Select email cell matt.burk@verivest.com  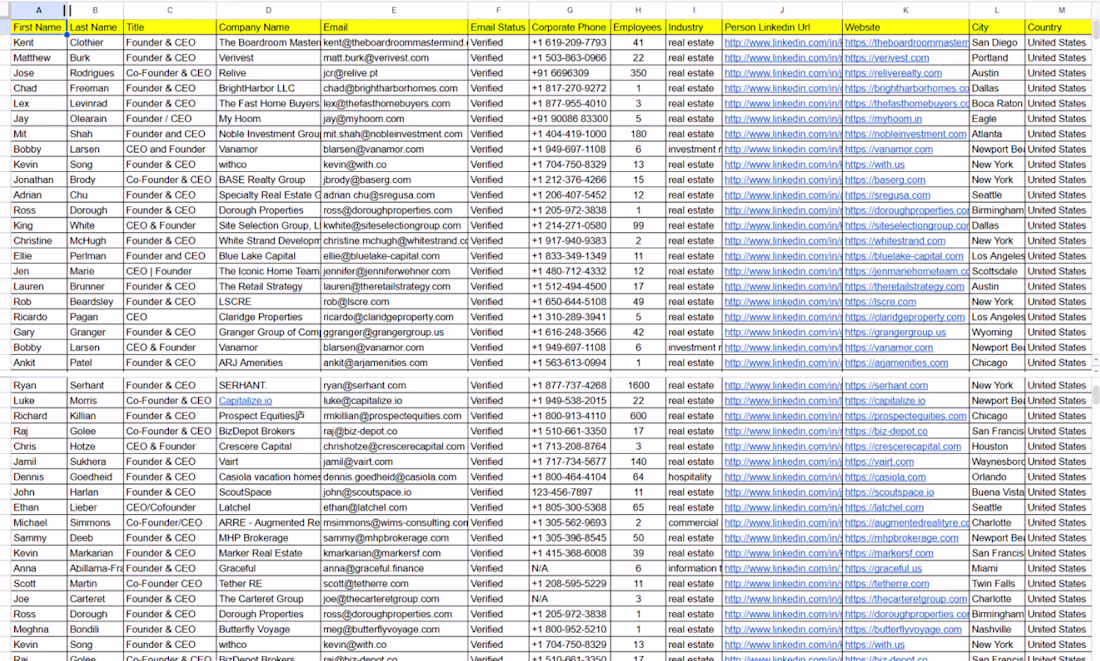click(394, 58)
